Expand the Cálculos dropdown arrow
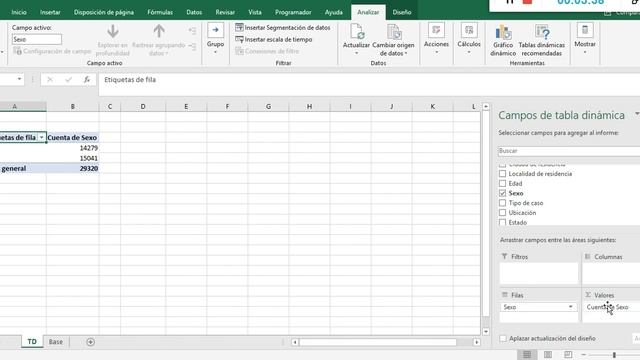Image resolution: width=640 pixels, height=360 pixels. pos(469,52)
